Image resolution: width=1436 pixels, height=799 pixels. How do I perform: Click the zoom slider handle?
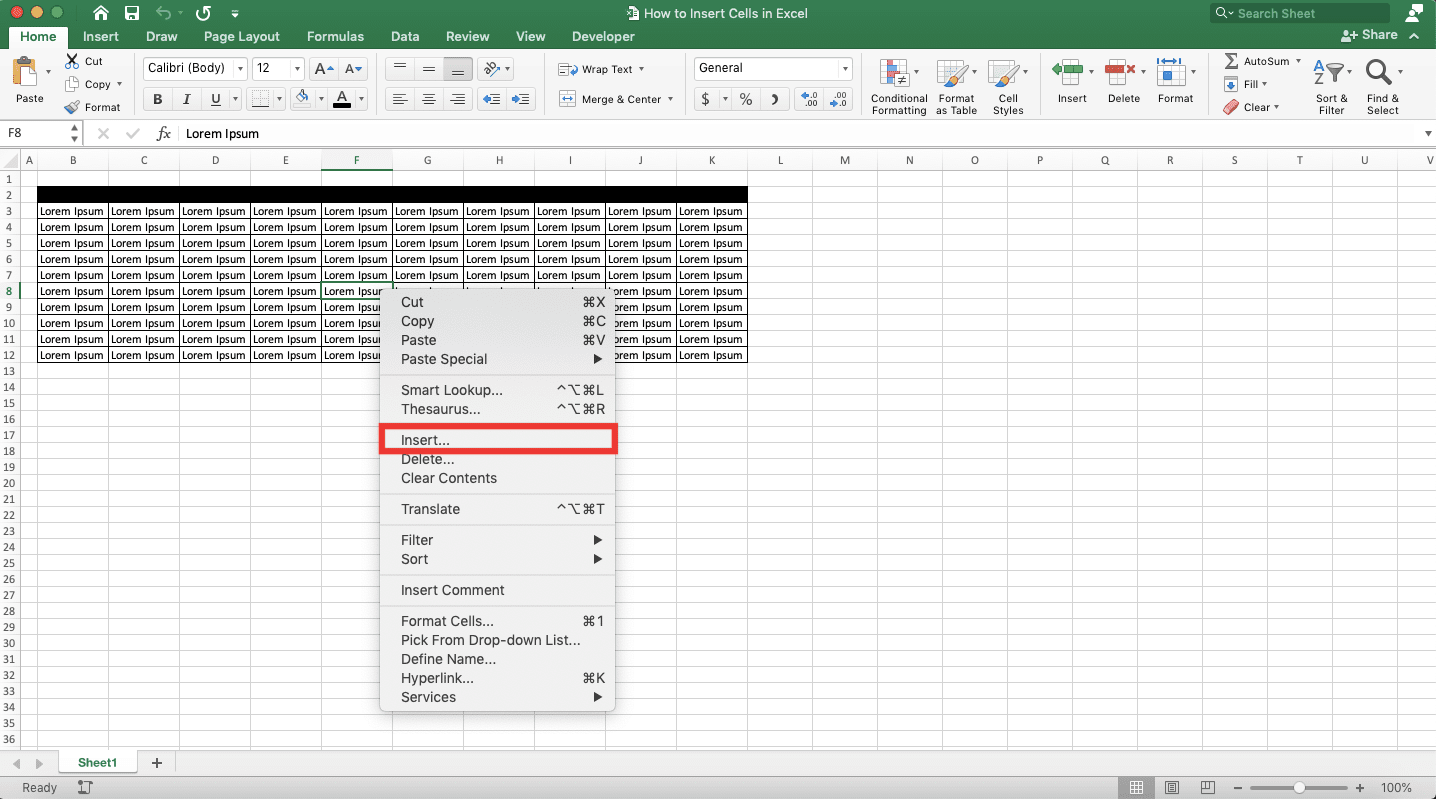click(1299, 788)
